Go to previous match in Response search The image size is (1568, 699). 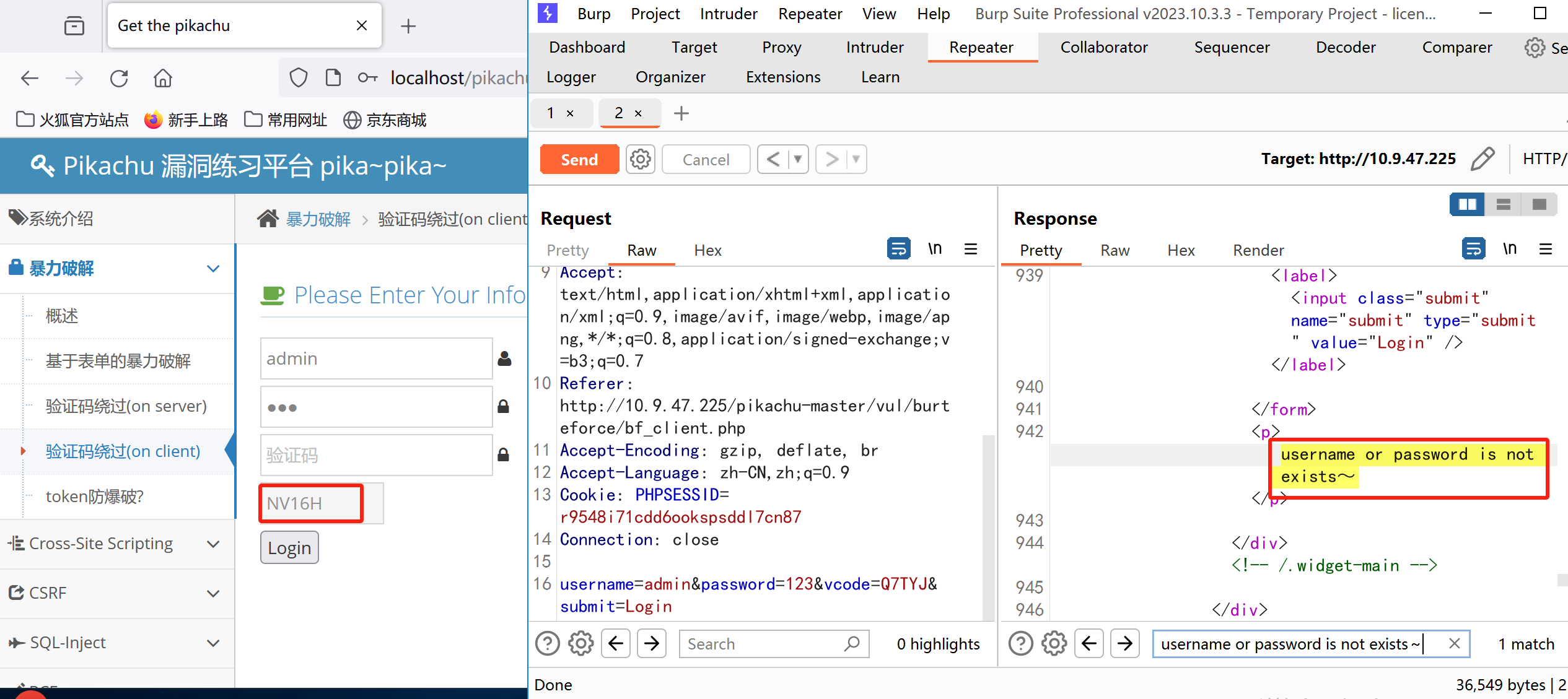tap(1088, 644)
